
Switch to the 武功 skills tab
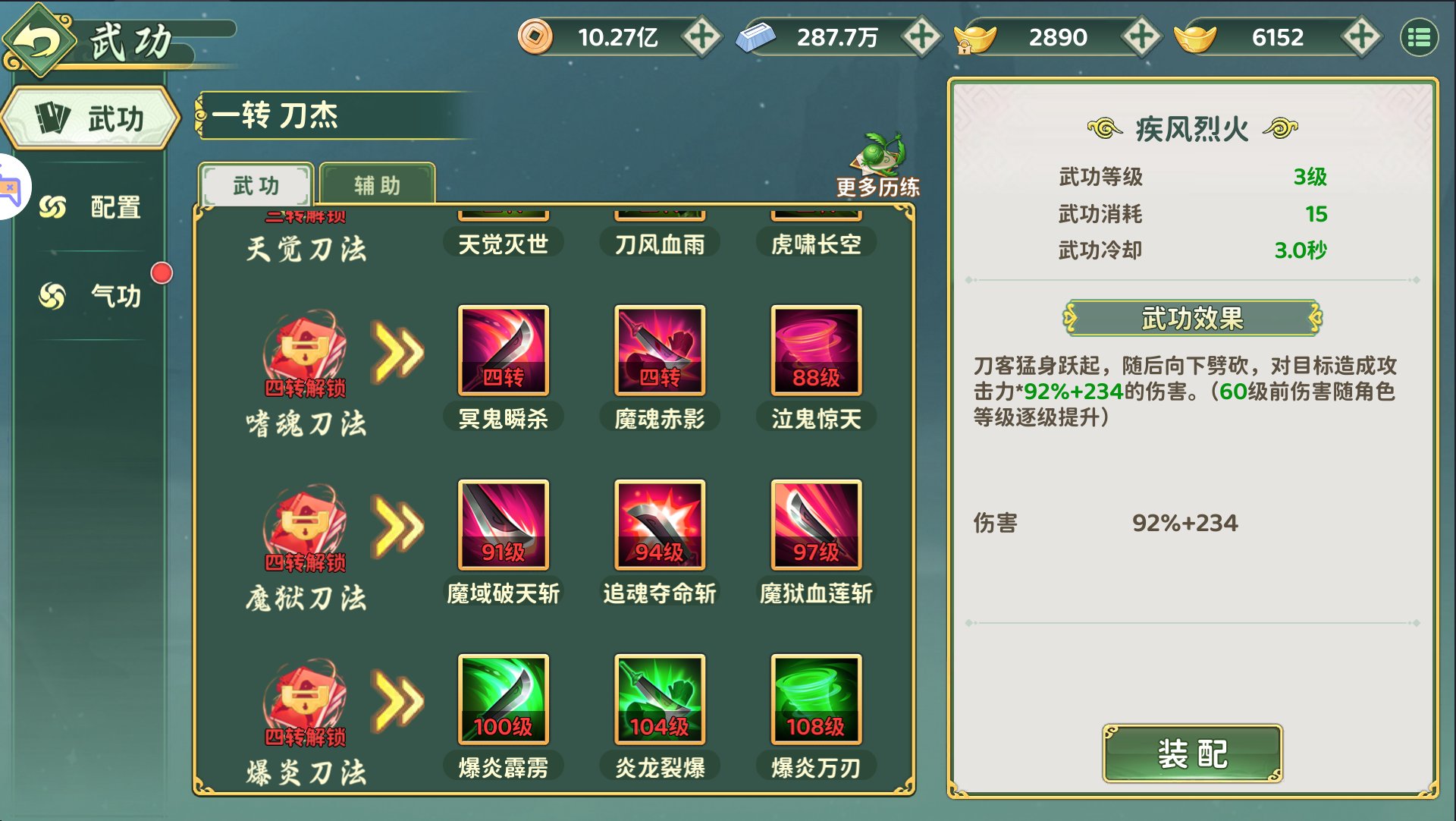(x=256, y=184)
